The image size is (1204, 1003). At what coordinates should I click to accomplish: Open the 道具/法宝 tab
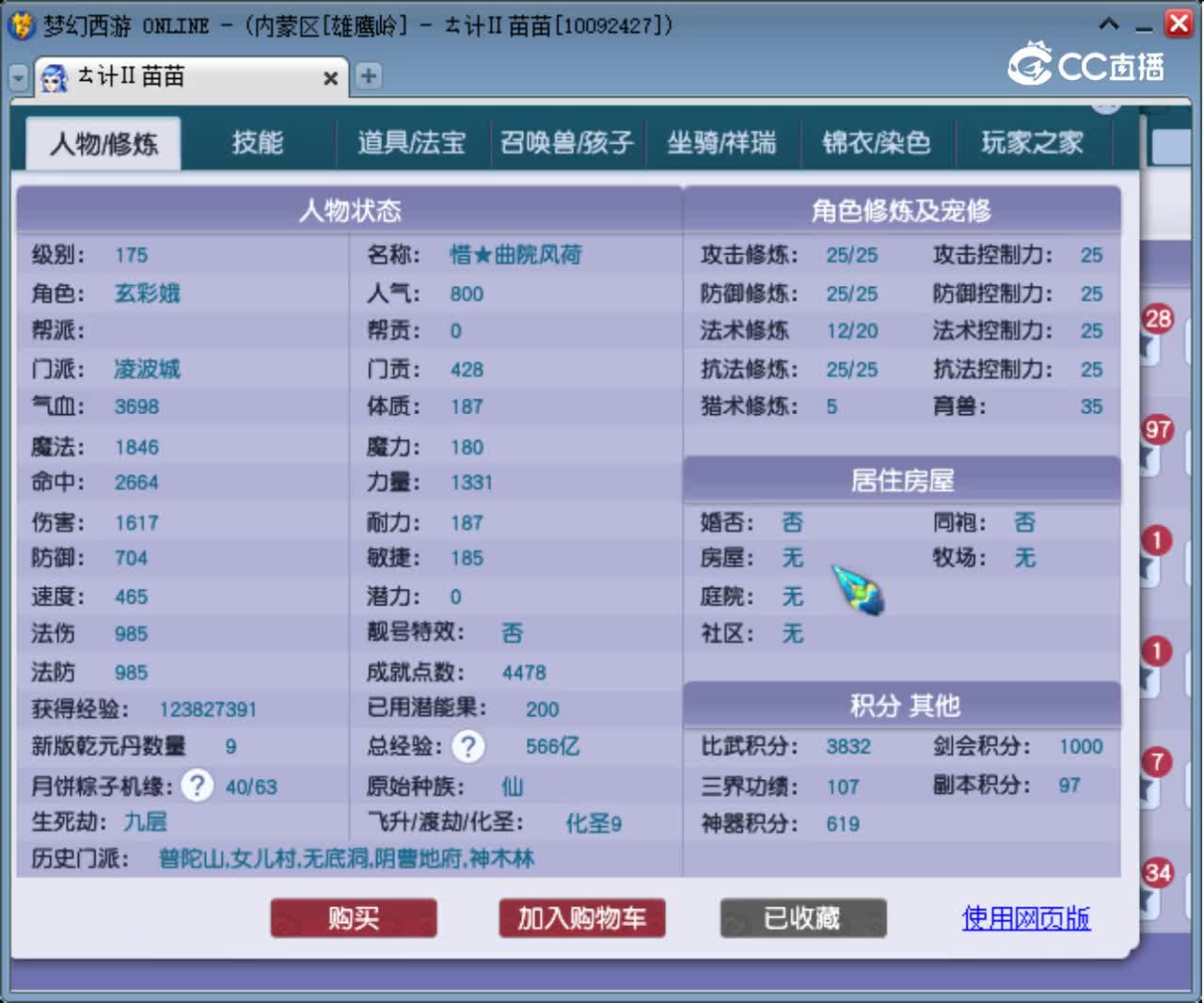412,143
